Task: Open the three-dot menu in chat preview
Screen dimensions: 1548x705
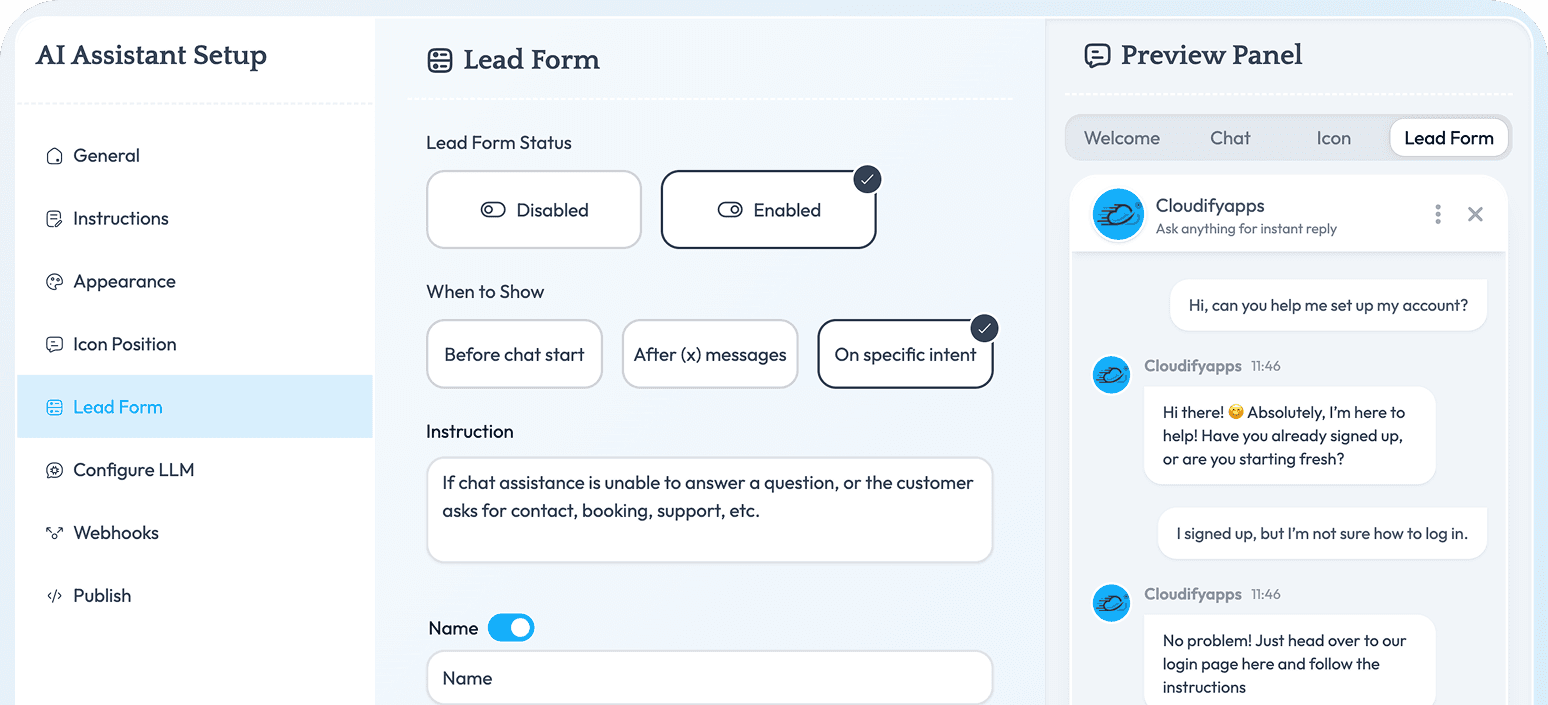Action: coord(1438,214)
